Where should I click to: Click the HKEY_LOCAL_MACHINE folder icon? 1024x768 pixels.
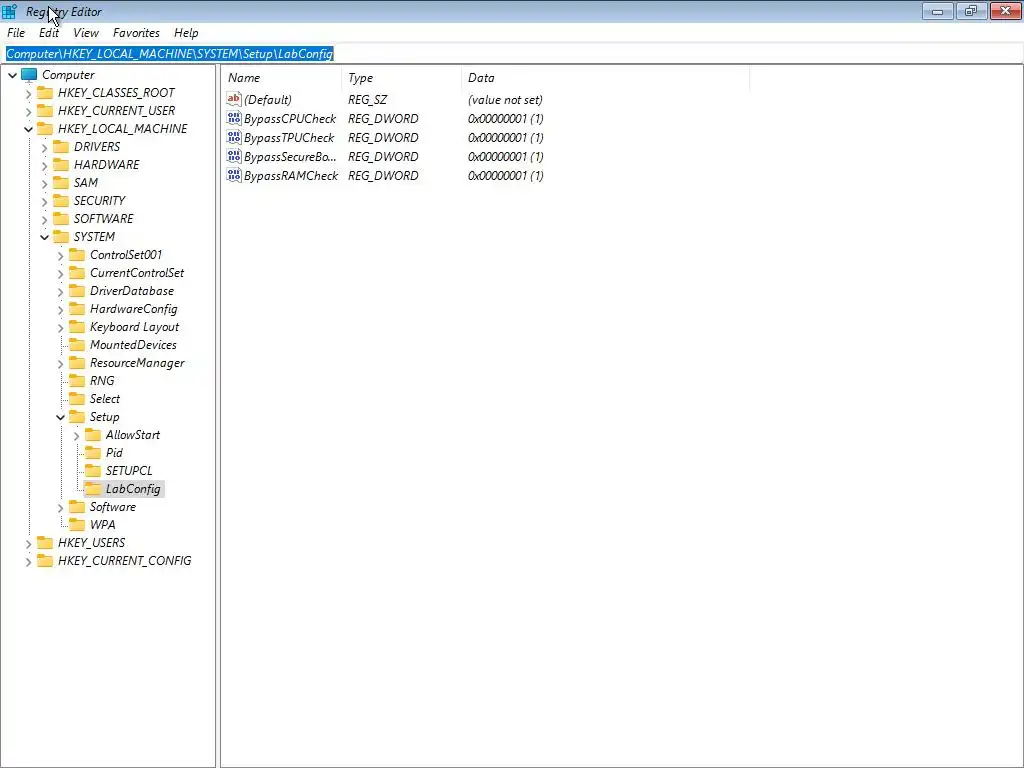coord(45,129)
